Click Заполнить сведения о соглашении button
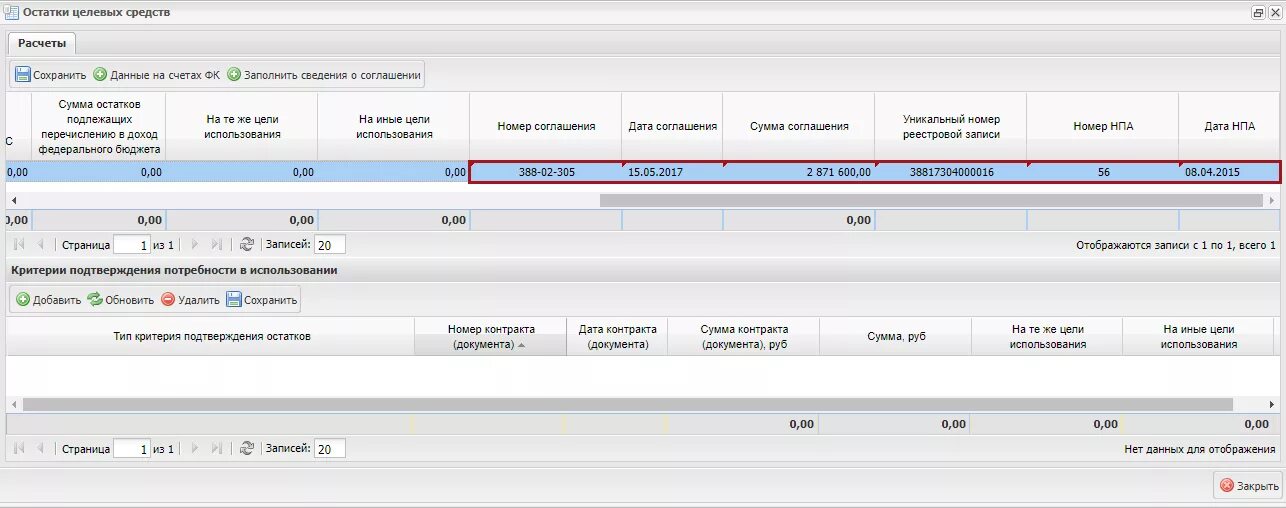 tap(324, 75)
